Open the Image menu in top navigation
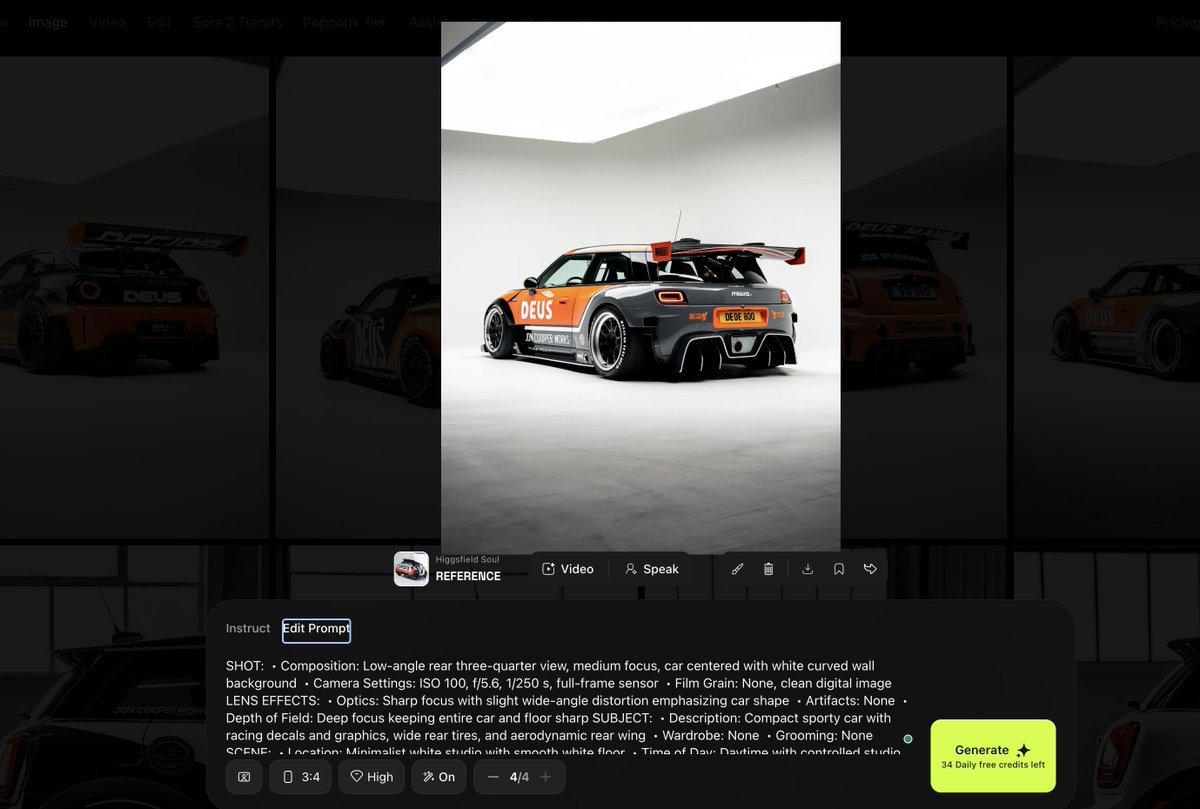The height and width of the screenshot is (809, 1200). point(48,22)
